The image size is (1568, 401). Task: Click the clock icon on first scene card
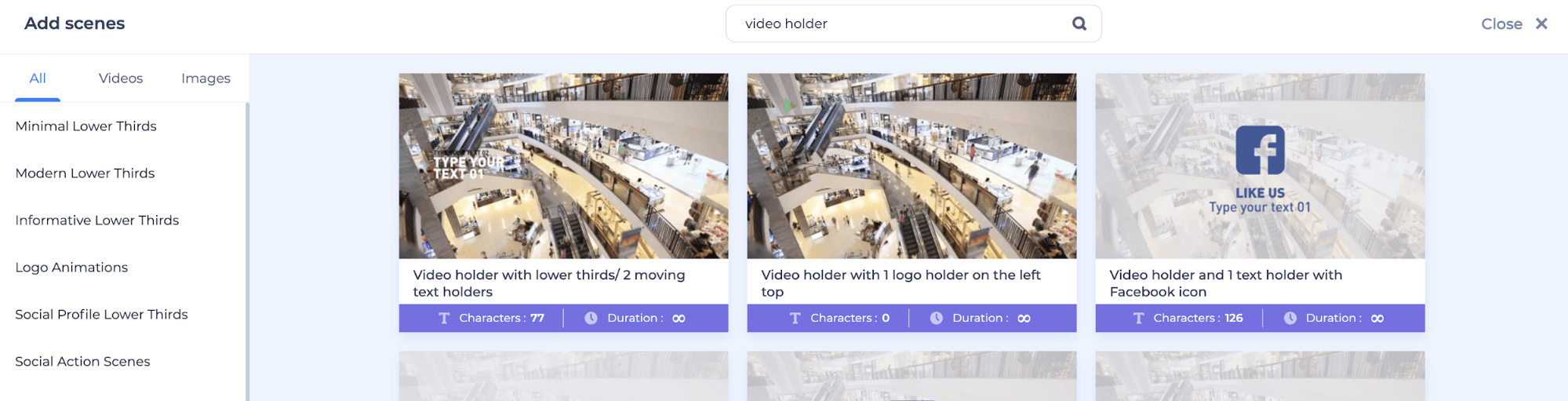point(591,318)
